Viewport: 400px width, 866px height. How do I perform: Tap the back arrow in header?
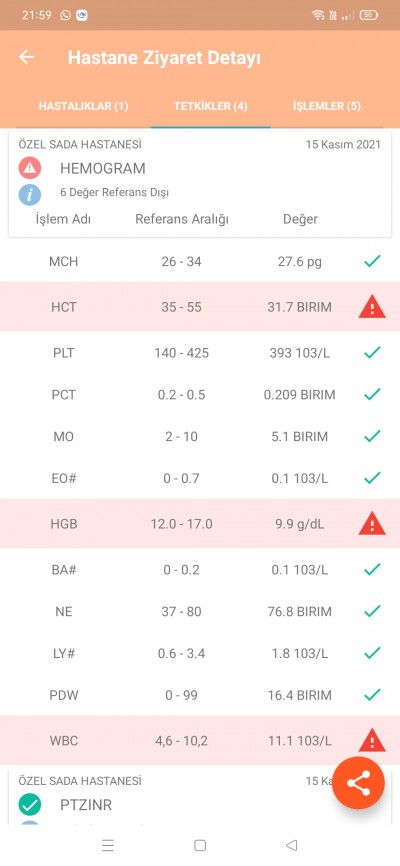click(x=27, y=57)
